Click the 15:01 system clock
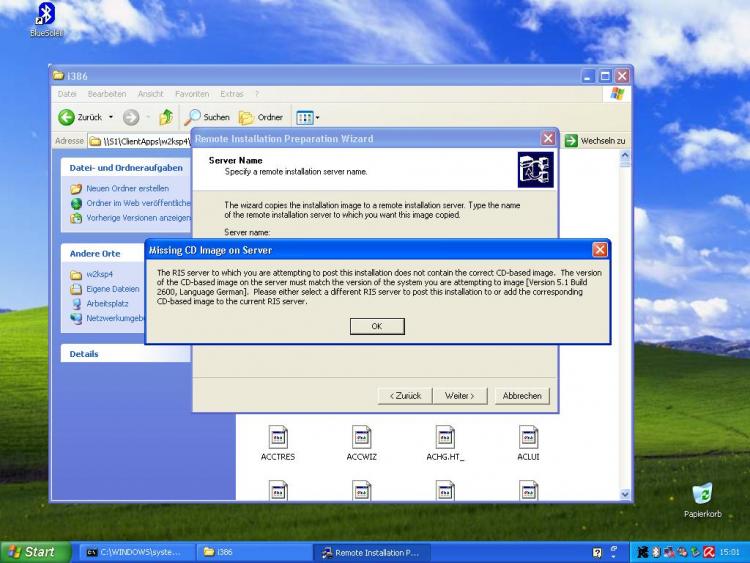The height and width of the screenshot is (563, 750). click(729, 552)
